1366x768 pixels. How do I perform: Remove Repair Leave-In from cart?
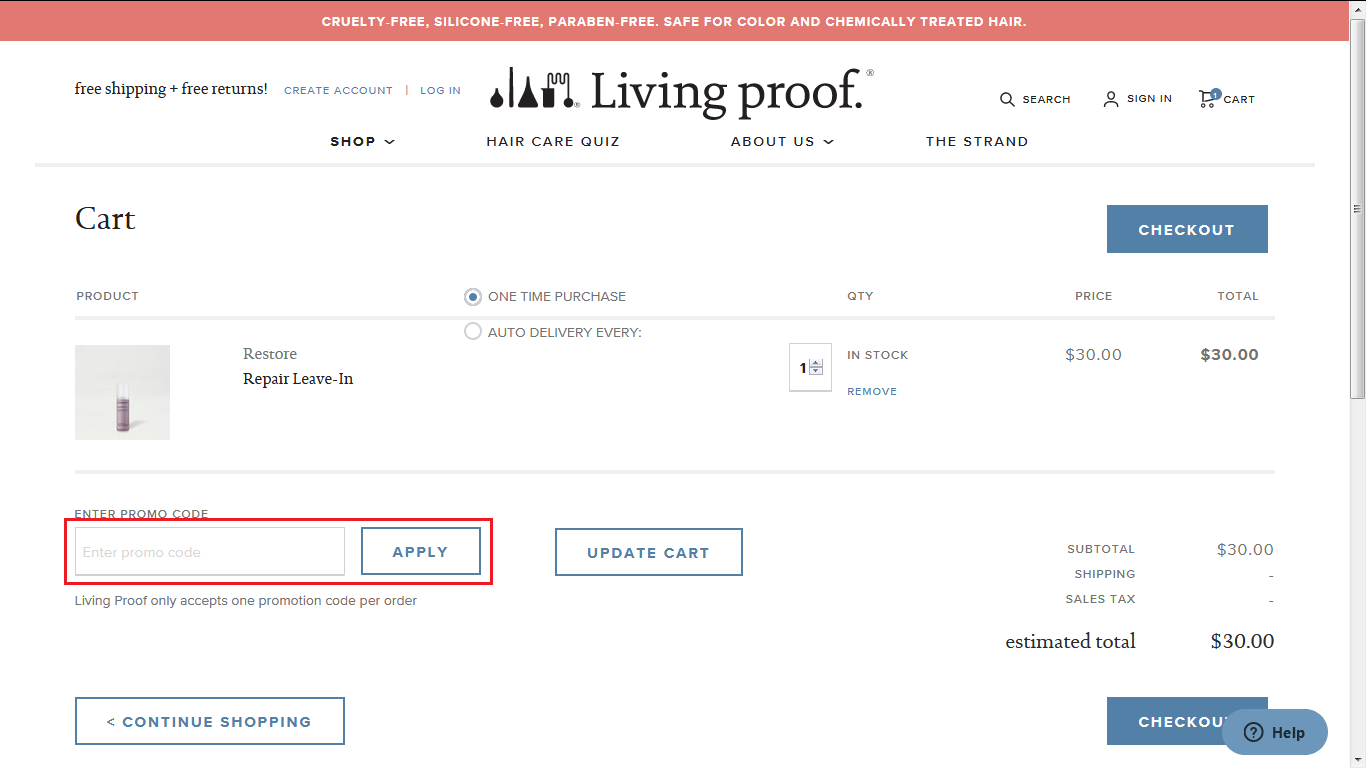tap(872, 392)
